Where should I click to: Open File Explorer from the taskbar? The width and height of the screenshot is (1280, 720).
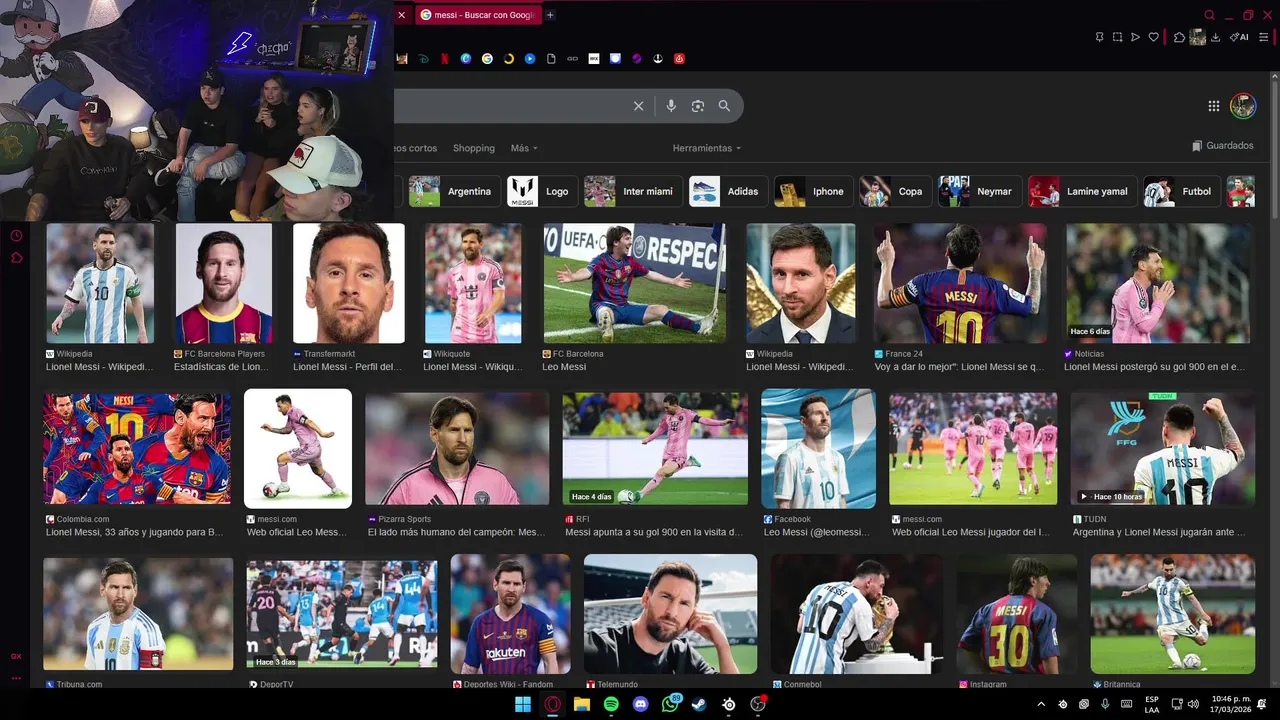[581, 704]
